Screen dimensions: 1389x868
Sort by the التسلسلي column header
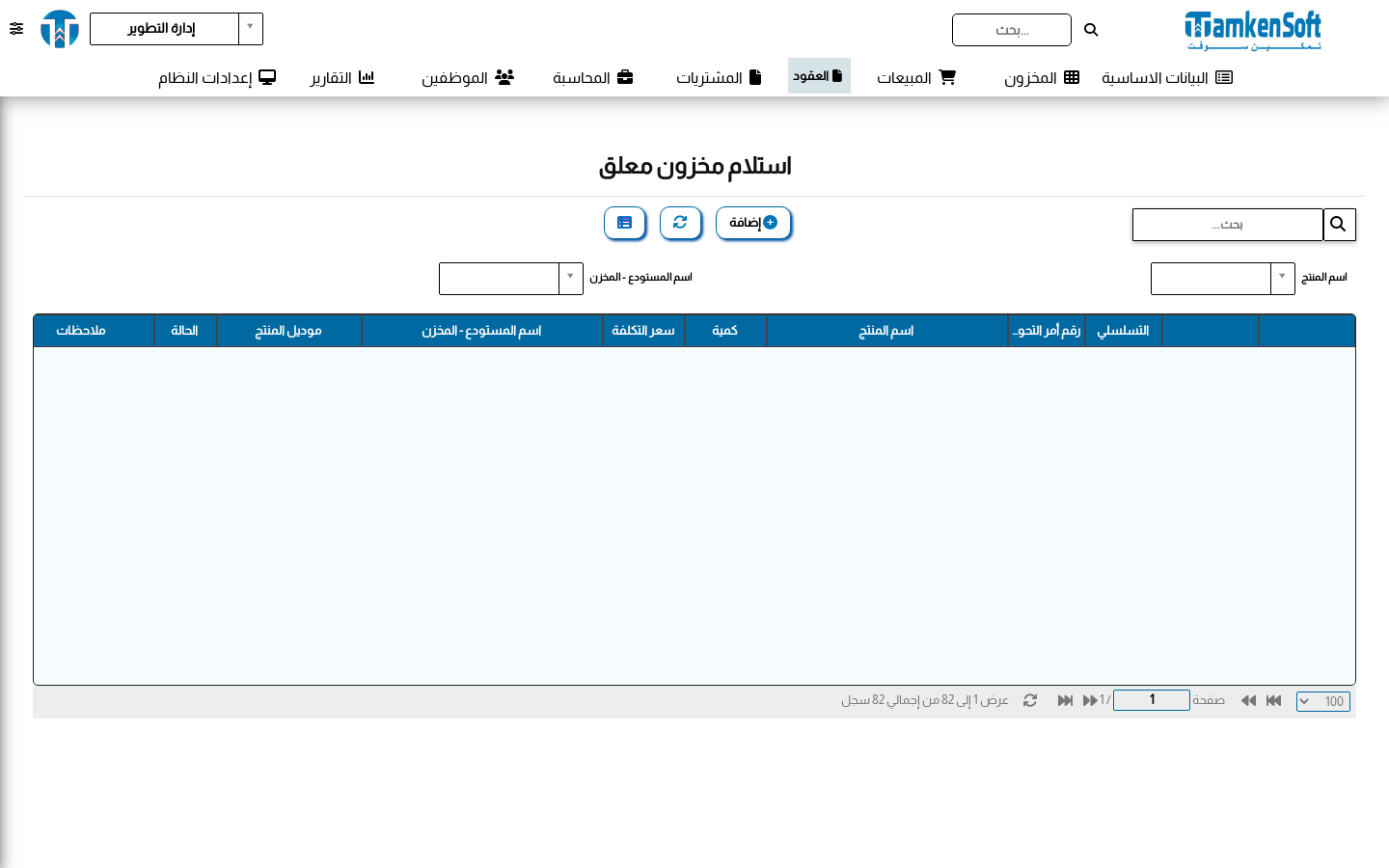(1124, 331)
